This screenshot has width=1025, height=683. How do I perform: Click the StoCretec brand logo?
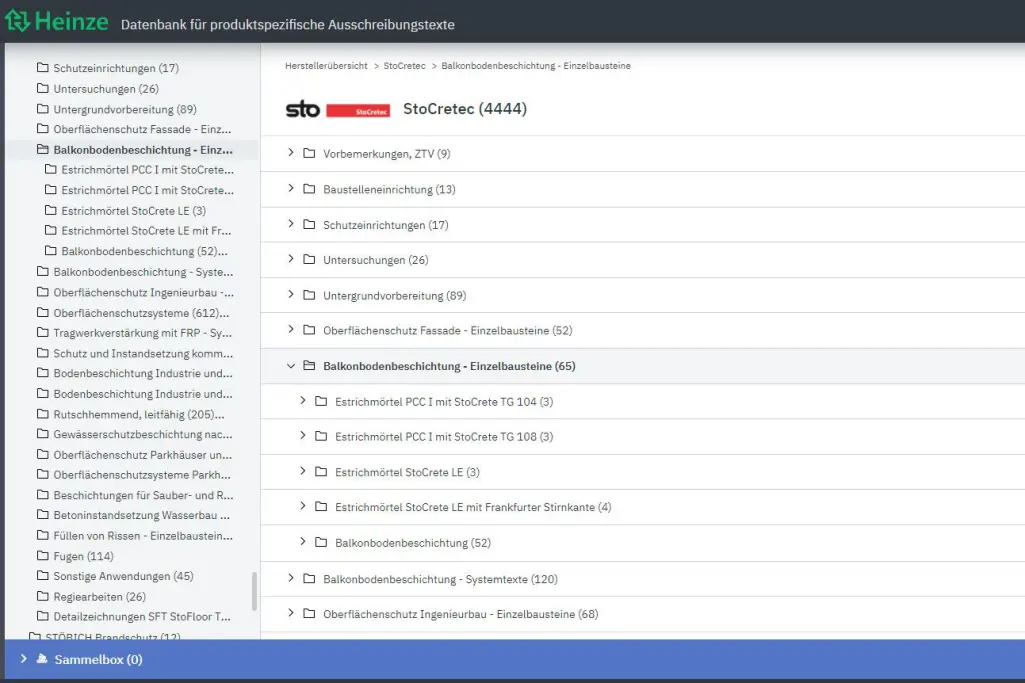(337, 109)
